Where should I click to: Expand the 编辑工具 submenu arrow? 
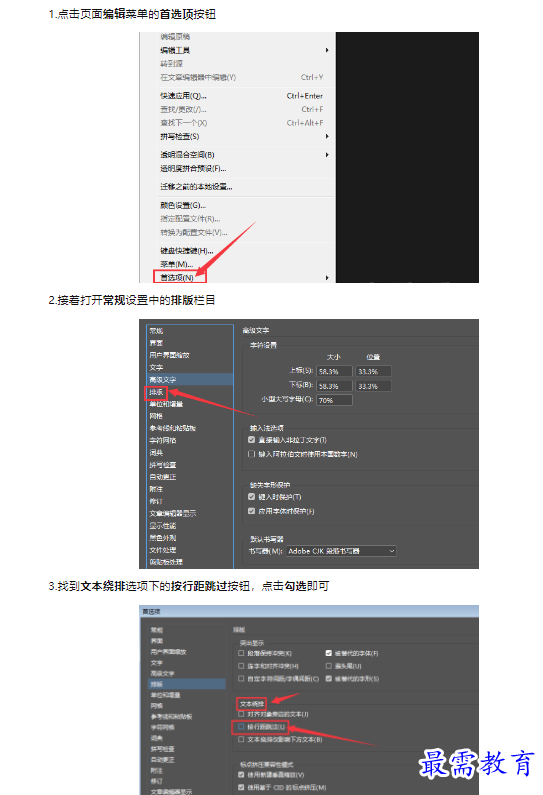tap(327, 50)
